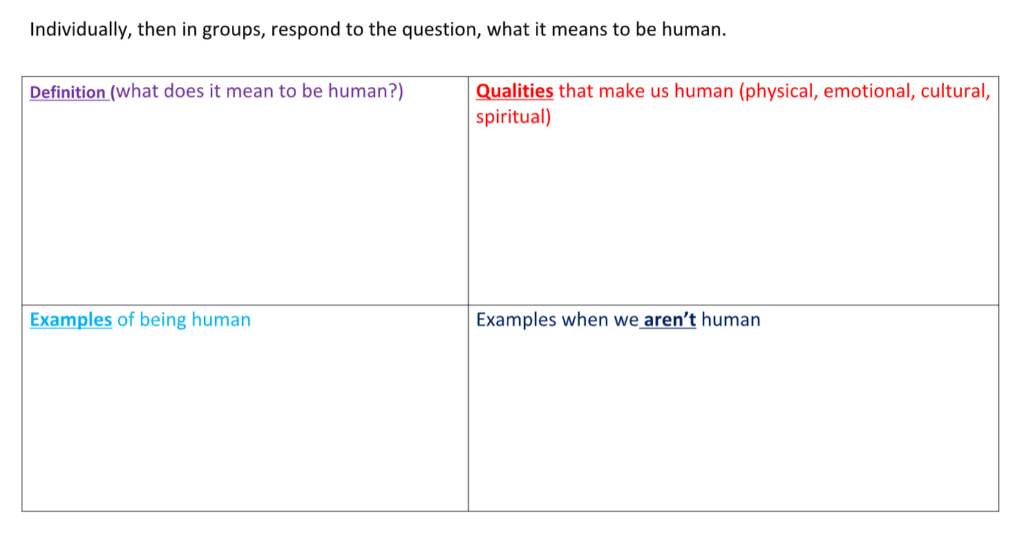Click empty space in "Examples of being human" cell

[244, 420]
